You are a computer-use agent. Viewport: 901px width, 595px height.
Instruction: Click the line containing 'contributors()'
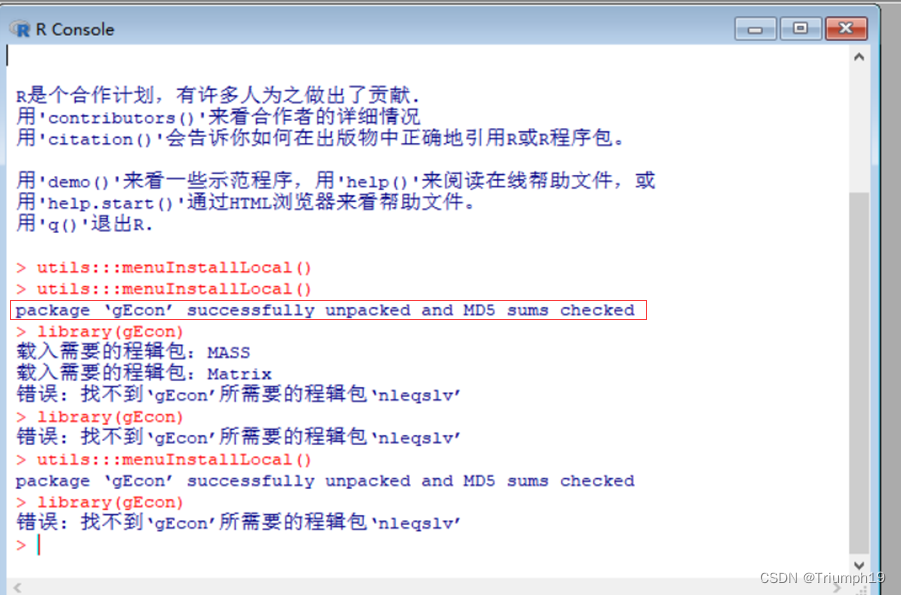click(218, 117)
